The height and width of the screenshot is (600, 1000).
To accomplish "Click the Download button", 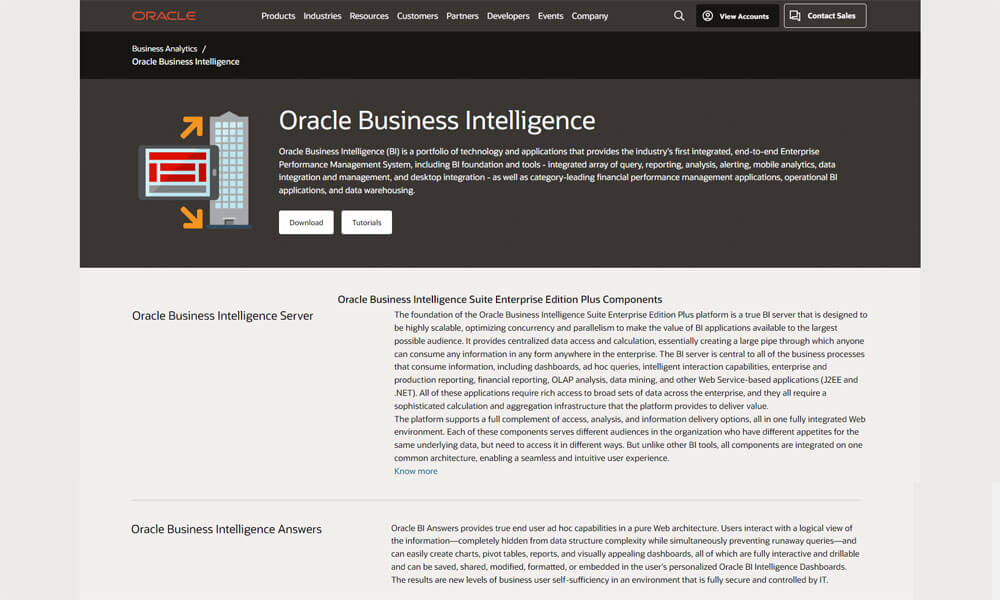I will coord(306,223).
